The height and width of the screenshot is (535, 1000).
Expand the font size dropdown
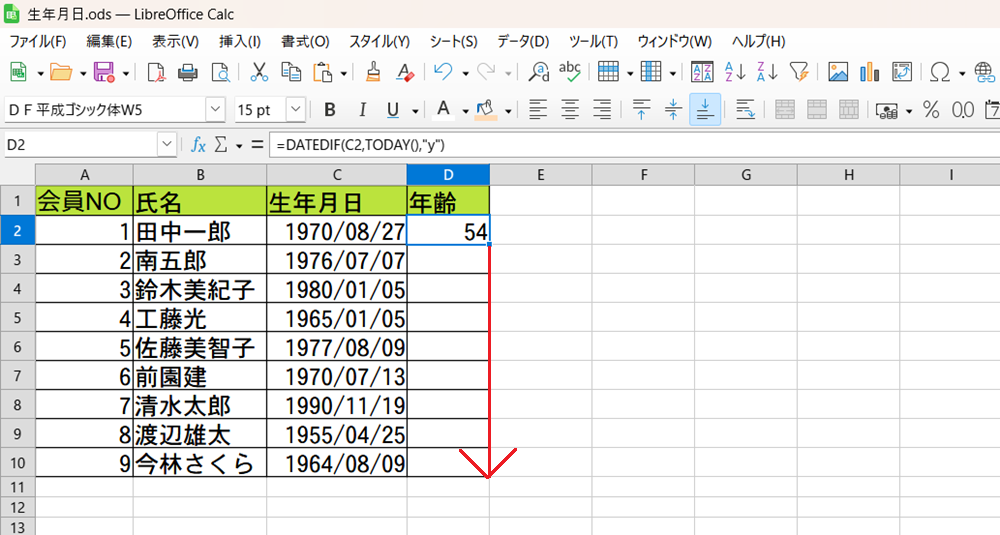(295, 110)
